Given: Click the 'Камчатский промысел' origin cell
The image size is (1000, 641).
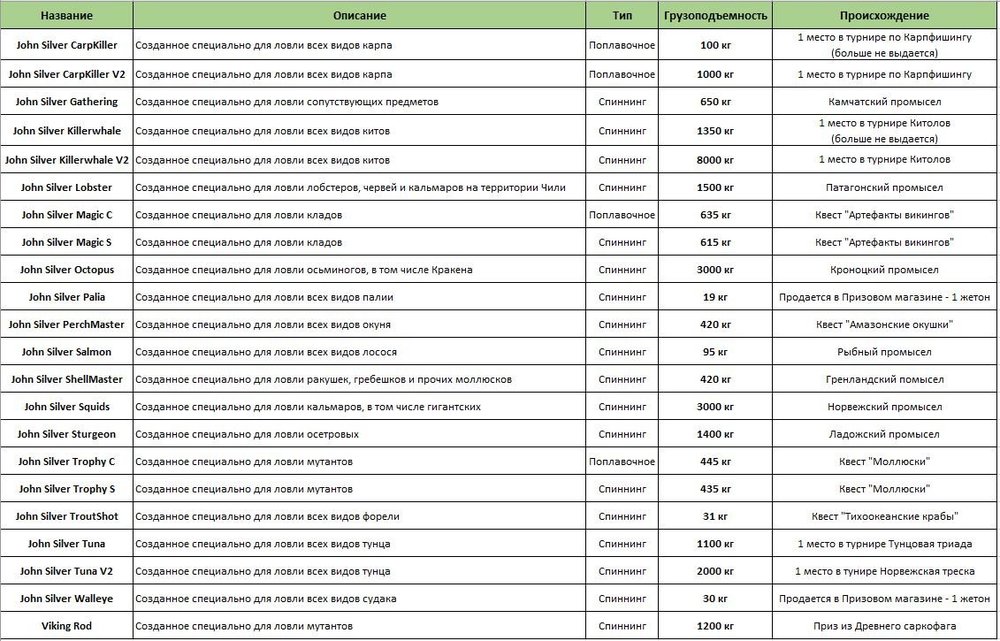Looking at the screenshot, I should click(884, 102).
